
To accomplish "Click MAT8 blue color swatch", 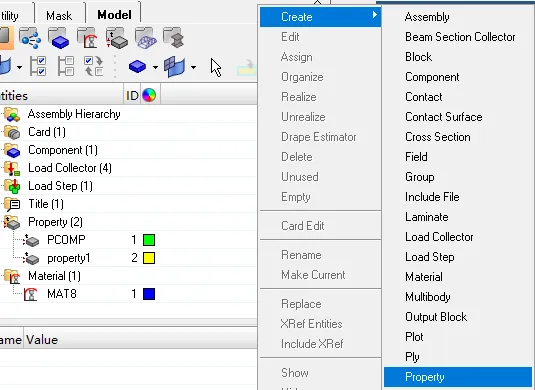I will [149, 294].
